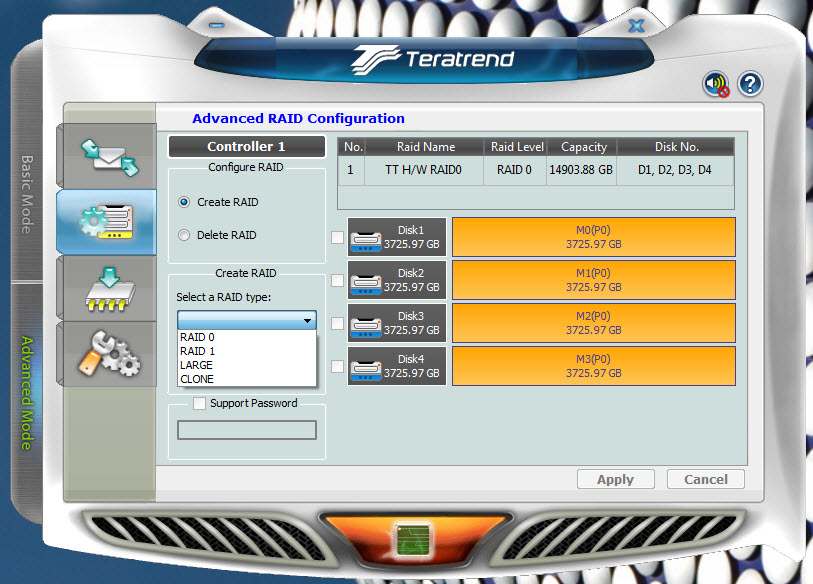Click the Disk3 drive icon
Image resolution: width=813 pixels, height=584 pixels.
pos(366,327)
